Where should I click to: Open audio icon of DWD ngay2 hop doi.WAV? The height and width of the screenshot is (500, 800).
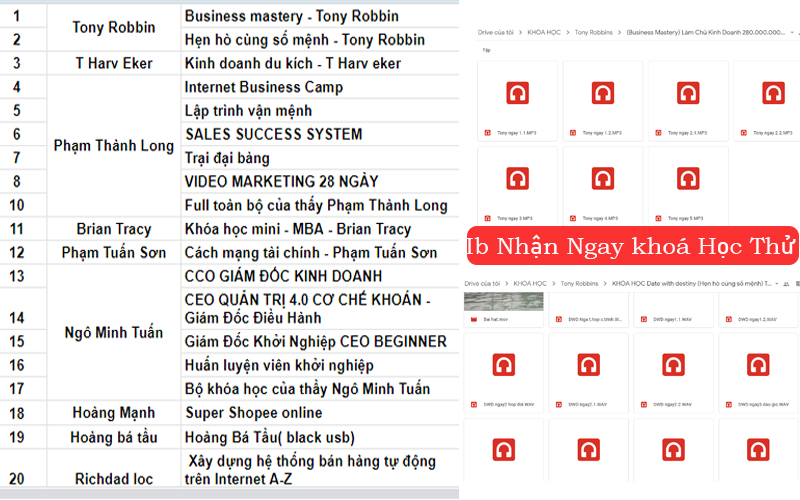(504, 365)
